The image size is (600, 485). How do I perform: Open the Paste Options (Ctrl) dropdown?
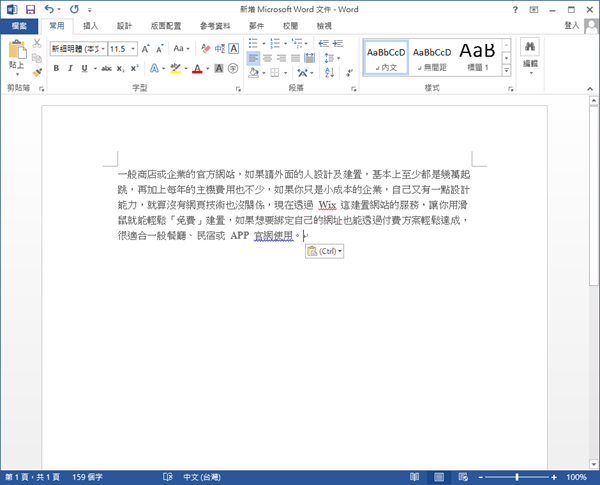325,251
